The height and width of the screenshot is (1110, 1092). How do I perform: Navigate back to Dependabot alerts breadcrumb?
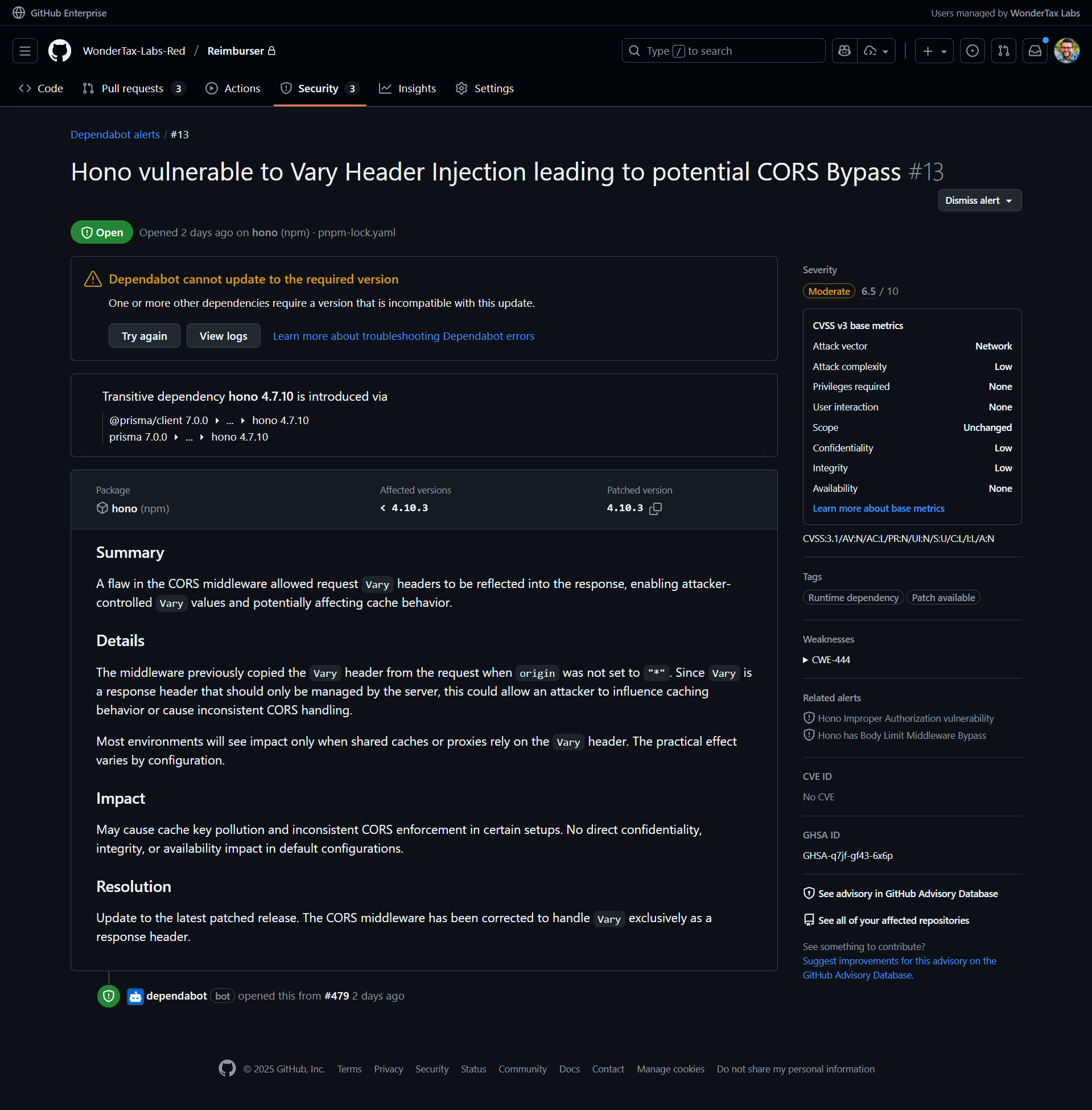click(116, 135)
